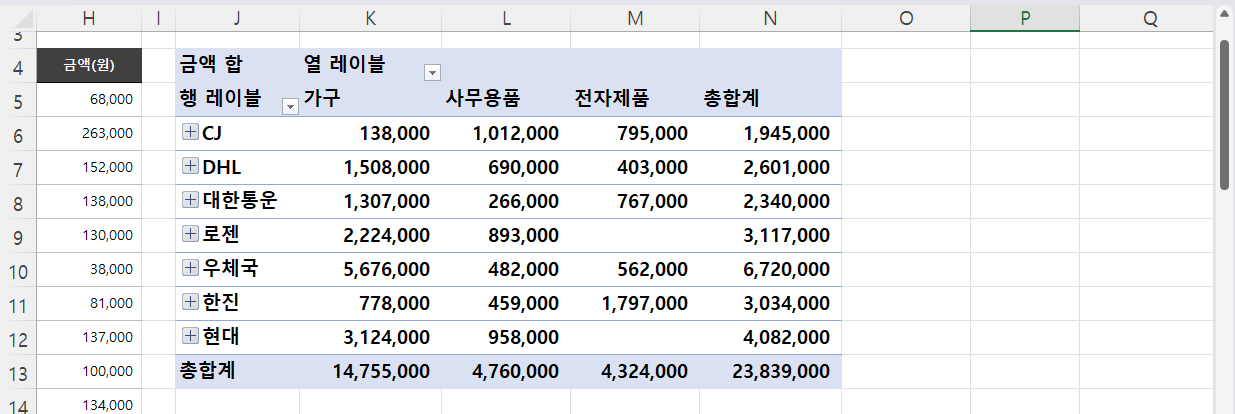Select row 4 header
The width and height of the screenshot is (1235, 414).
tap(17, 67)
